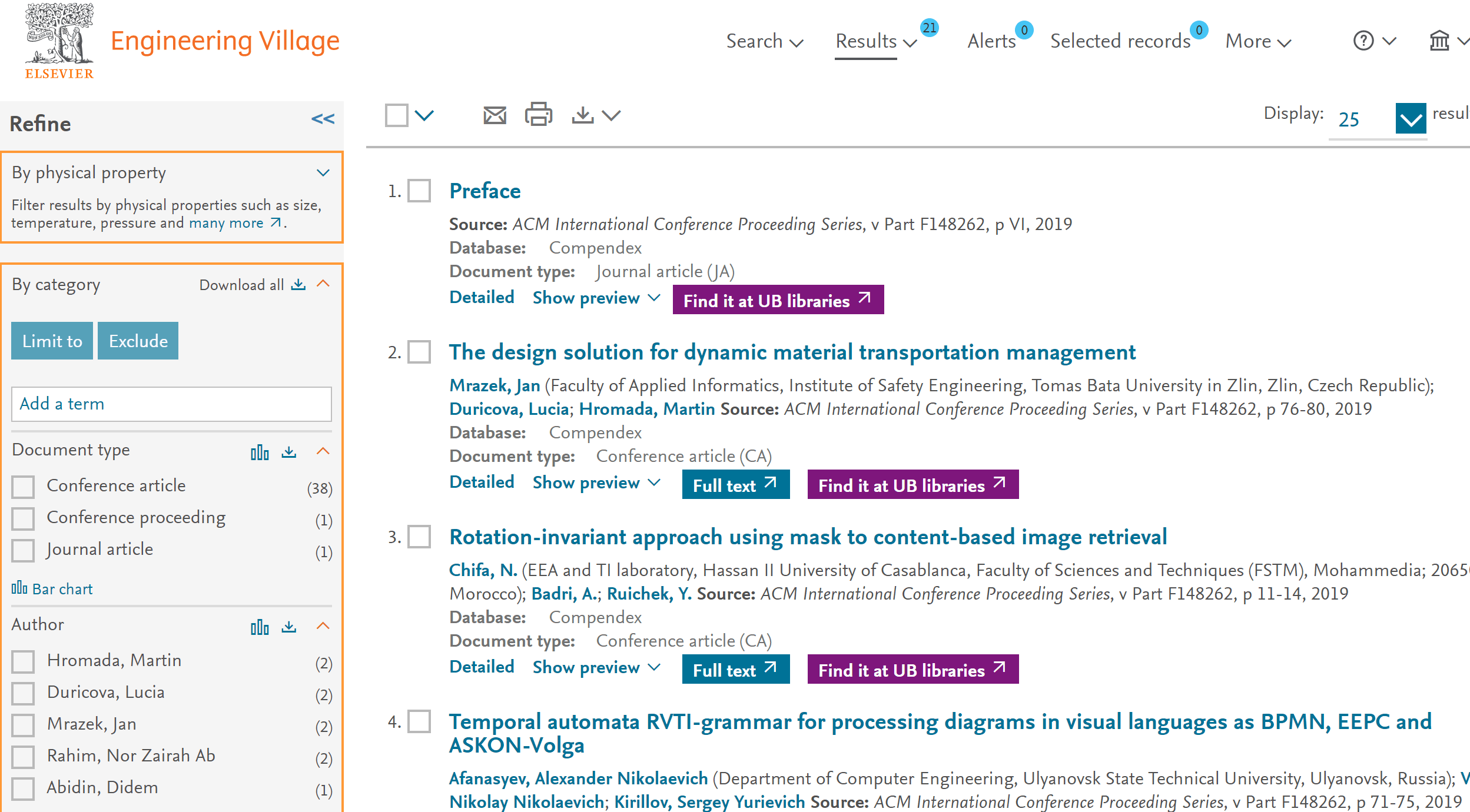Click the institution building icon
The width and height of the screenshot is (1470, 812).
(1439, 41)
